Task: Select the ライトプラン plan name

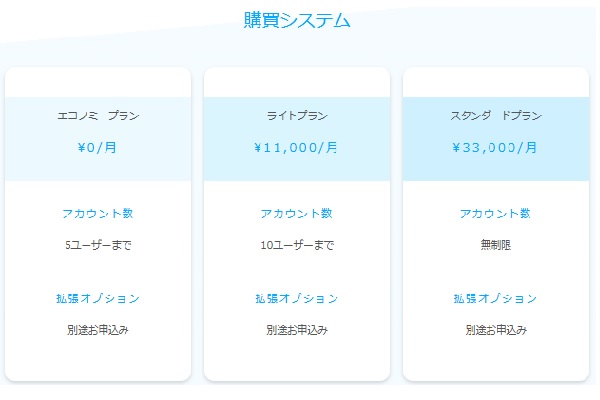Action: click(296, 116)
